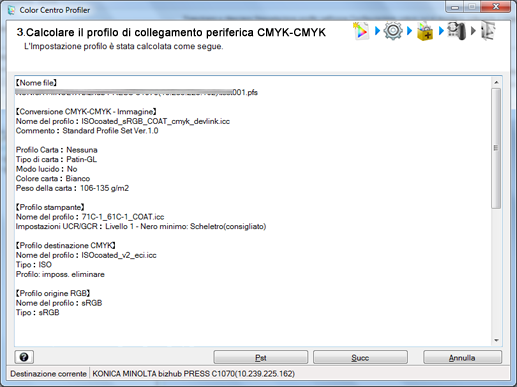The width and height of the screenshot is (517, 387).
Task: Minimize the Color Centro Profiler window
Action: click(455, 7)
